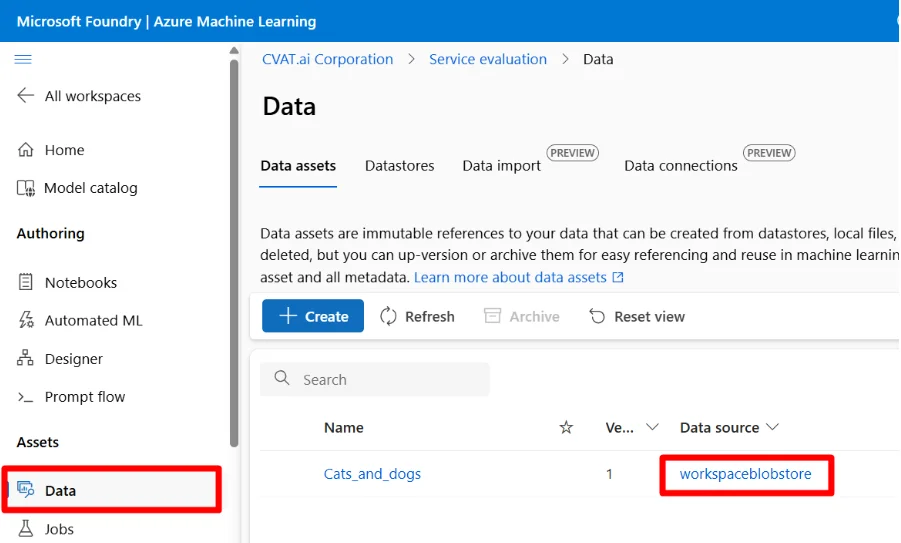This screenshot has width=901, height=543.
Task: Click the Data assets sidebar icon
Action: pyautogui.click(x=25, y=490)
